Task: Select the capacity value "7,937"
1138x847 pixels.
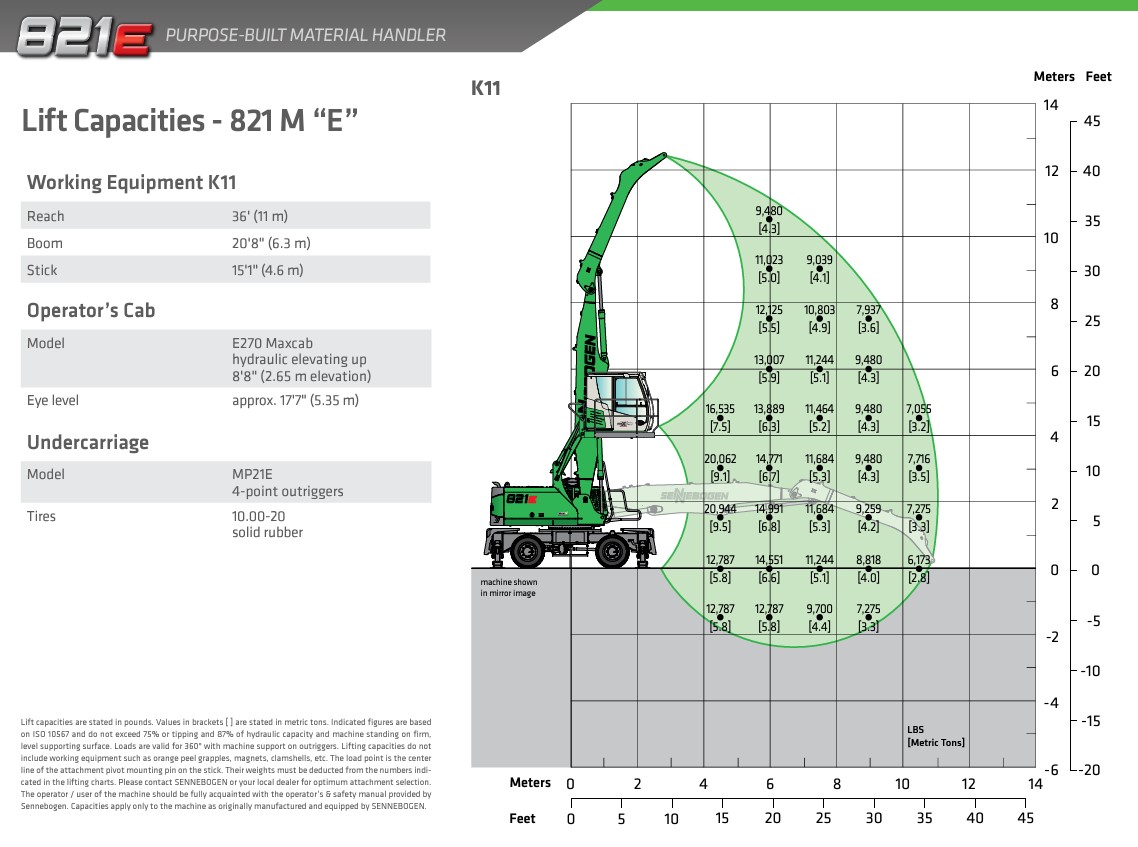Action: tap(868, 310)
